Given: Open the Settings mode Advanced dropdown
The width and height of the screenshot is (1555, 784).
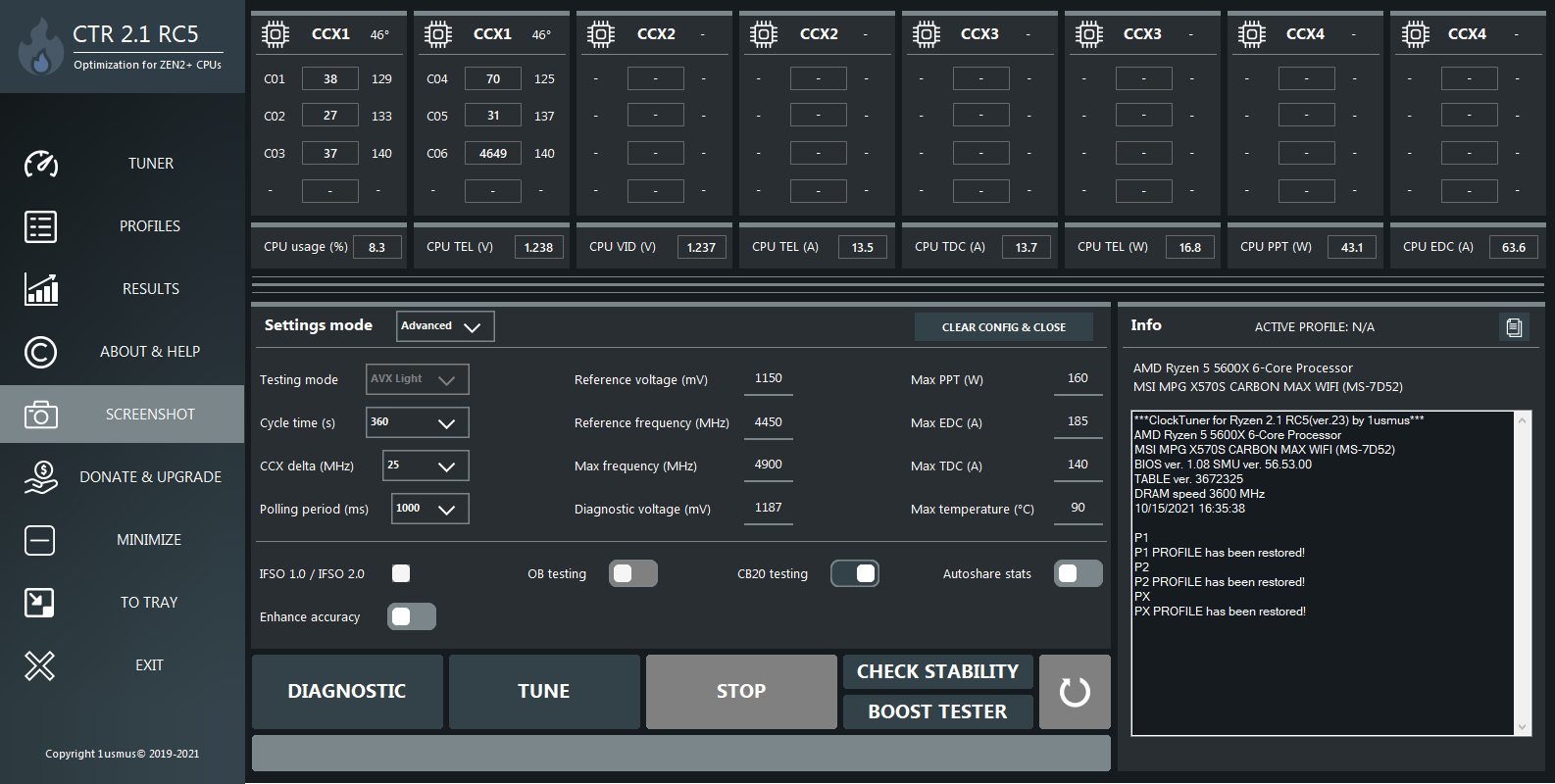Looking at the screenshot, I should (x=445, y=326).
